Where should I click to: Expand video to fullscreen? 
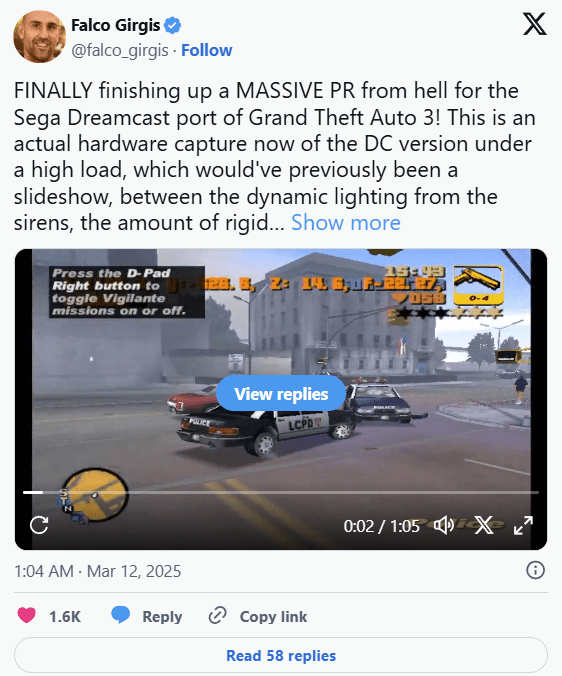(x=523, y=525)
